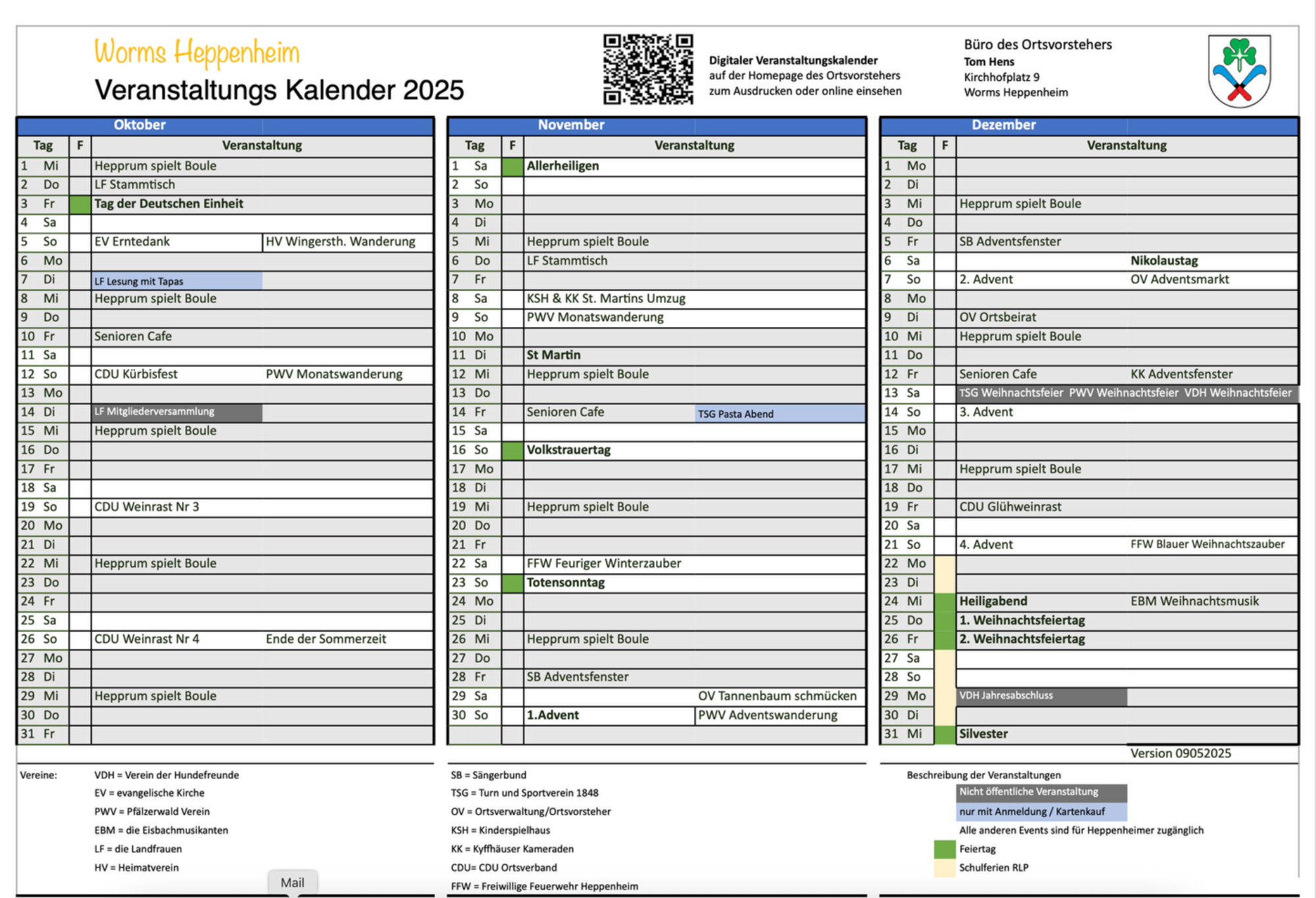The image size is (1316, 898).
Task: Click 'VDH Jahresabschluss' gray entry
Action: coord(1042,697)
